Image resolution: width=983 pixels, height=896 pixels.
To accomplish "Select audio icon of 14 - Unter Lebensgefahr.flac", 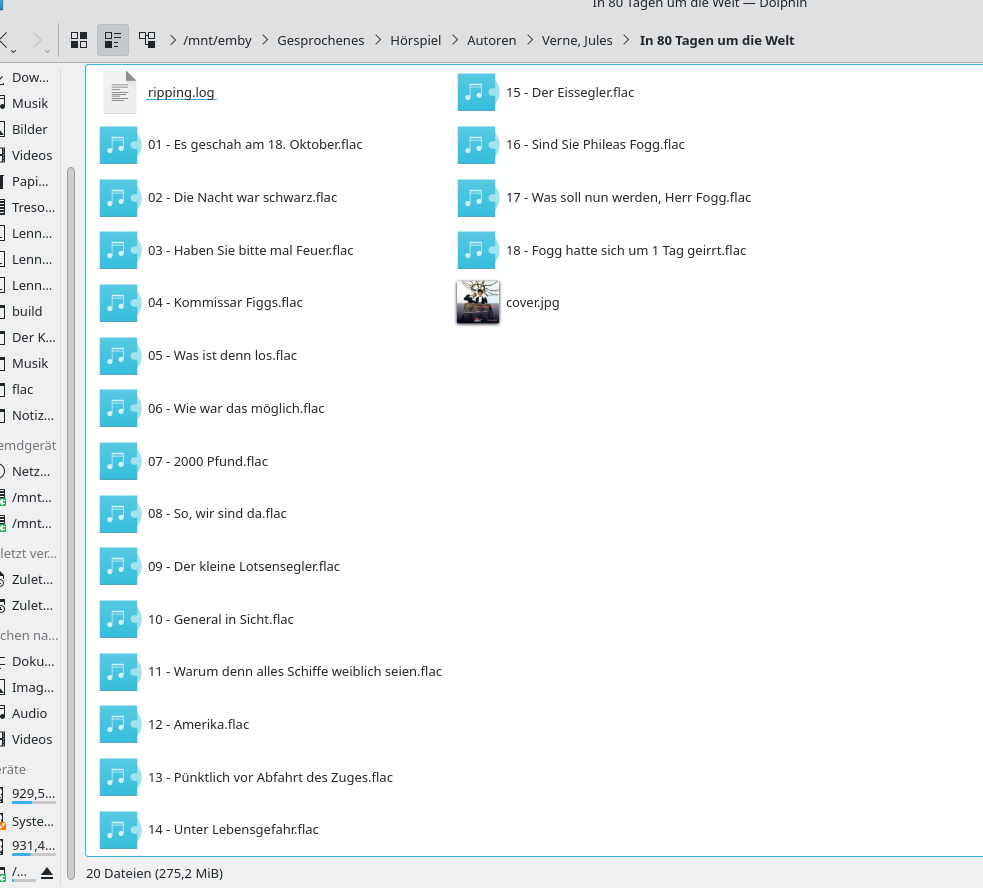I will pyautogui.click(x=120, y=830).
